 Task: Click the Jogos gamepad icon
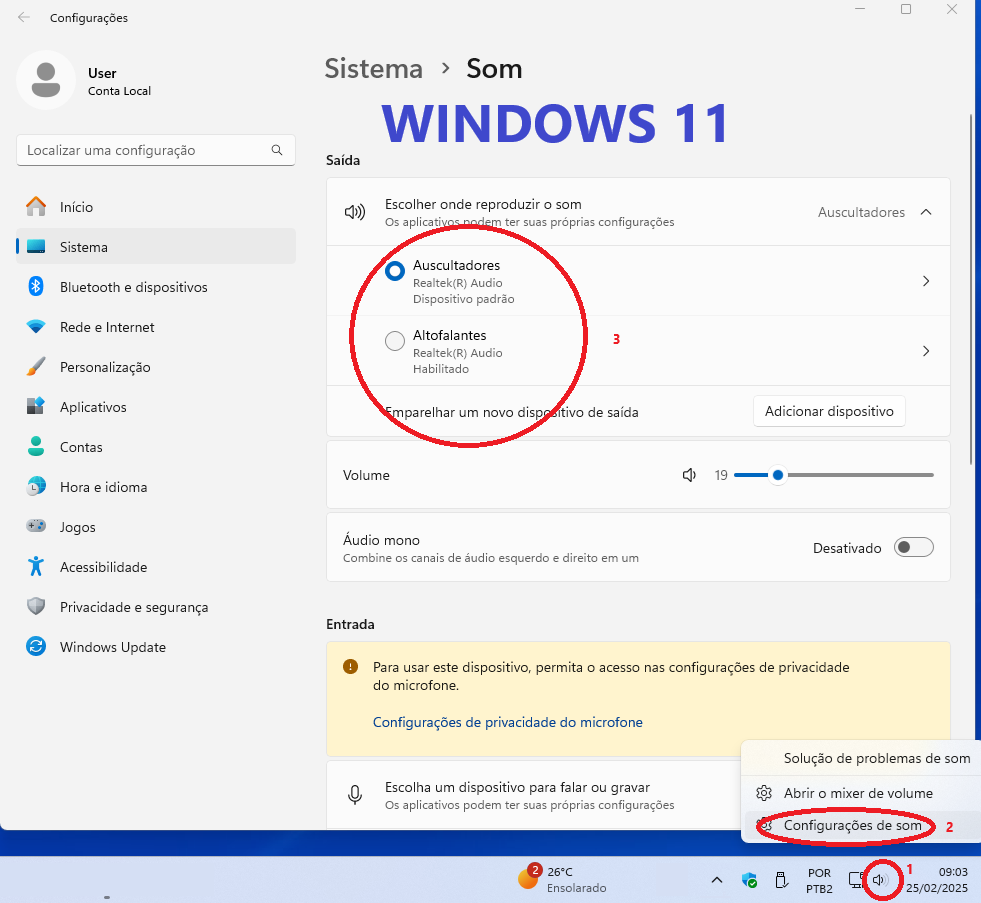[36, 526]
